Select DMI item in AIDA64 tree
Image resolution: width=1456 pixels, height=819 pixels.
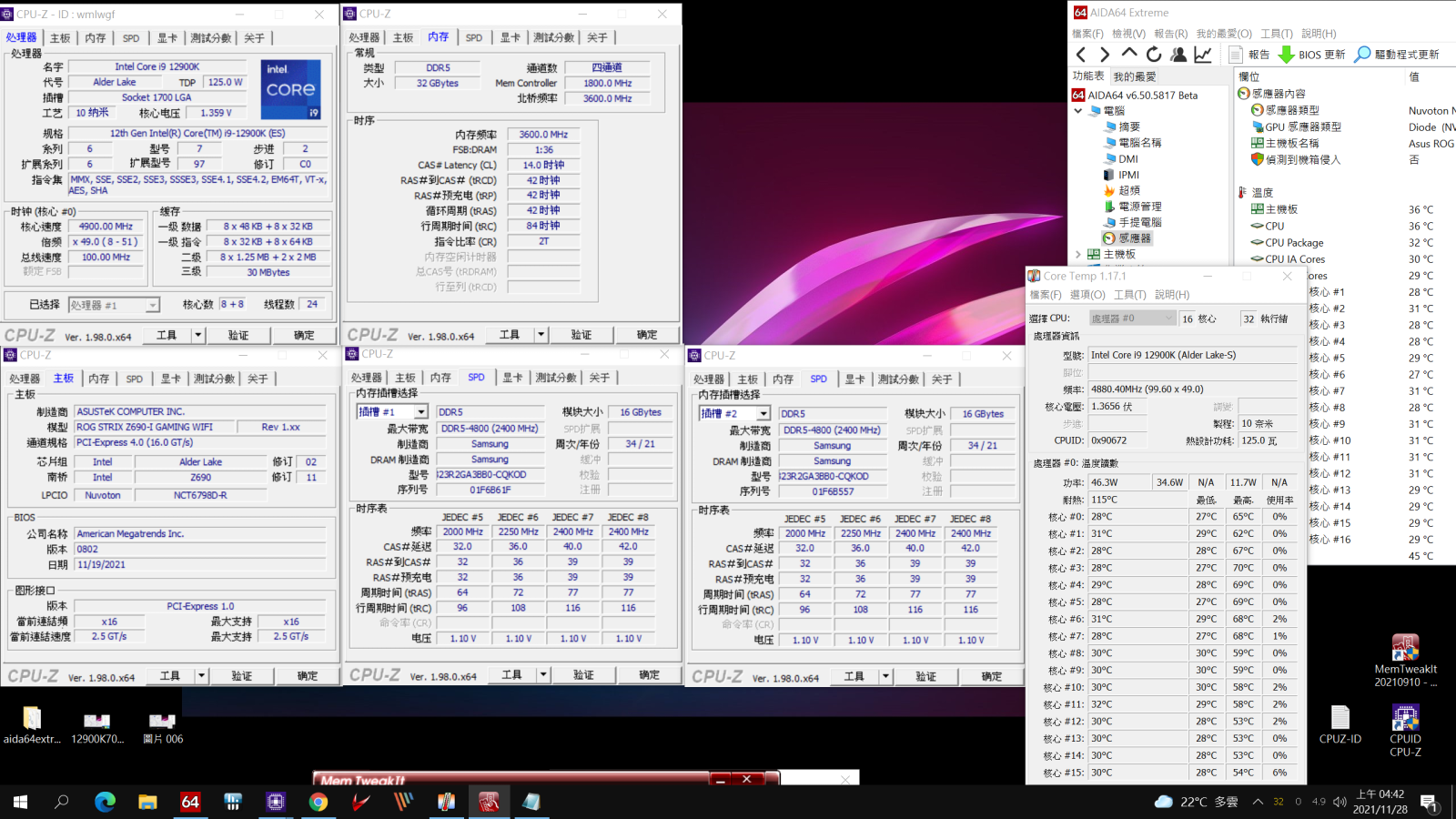[x=1120, y=158]
